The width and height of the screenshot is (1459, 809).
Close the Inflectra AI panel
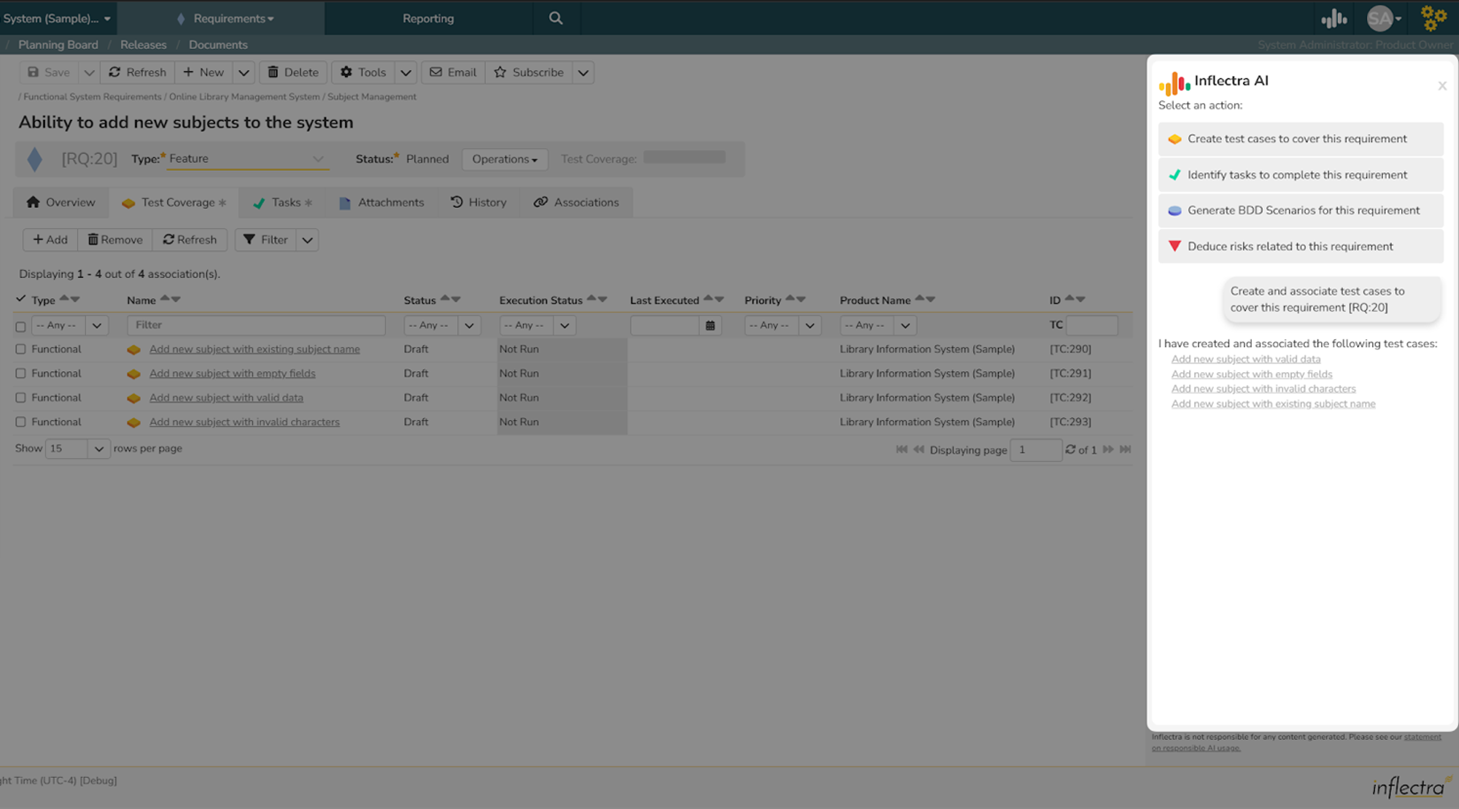(x=1442, y=86)
